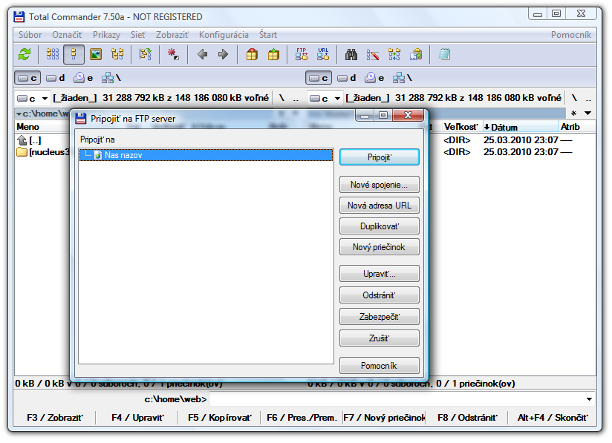Go to root using right panel backslash button

(x=574, y=98)
